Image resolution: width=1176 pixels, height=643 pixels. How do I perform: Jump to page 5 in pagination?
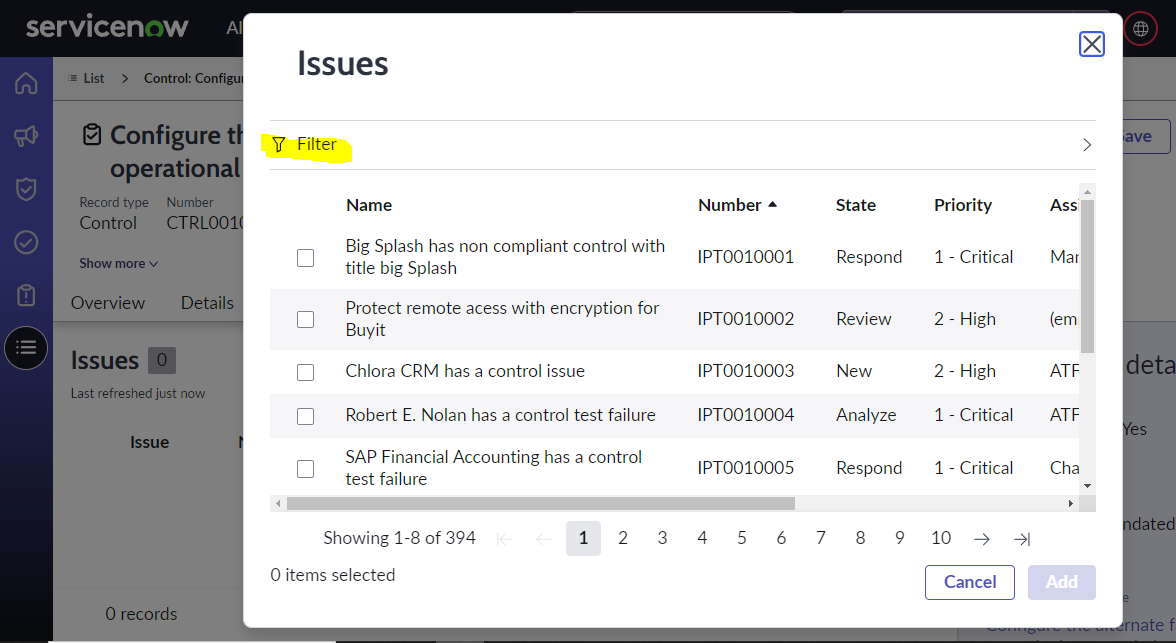pos(741,538)
